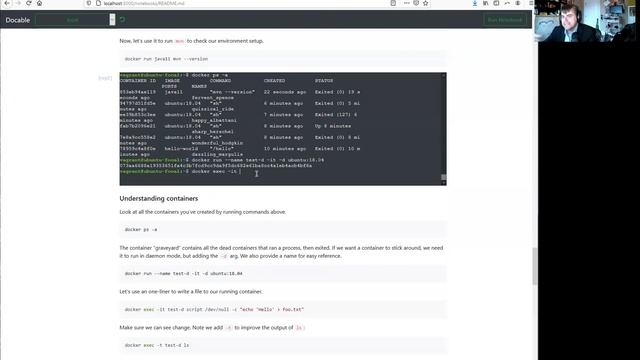Open the browser library icon
Screen dimensions: 640x360
[485, 3]
